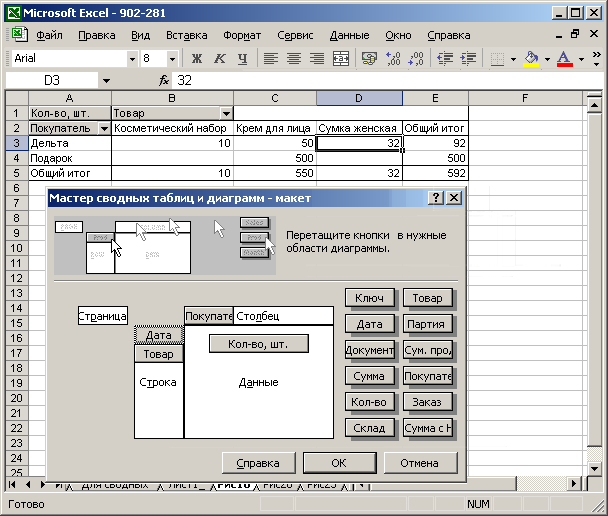Open the font size dropdown
608x516 pixels.
pos(172,59)
